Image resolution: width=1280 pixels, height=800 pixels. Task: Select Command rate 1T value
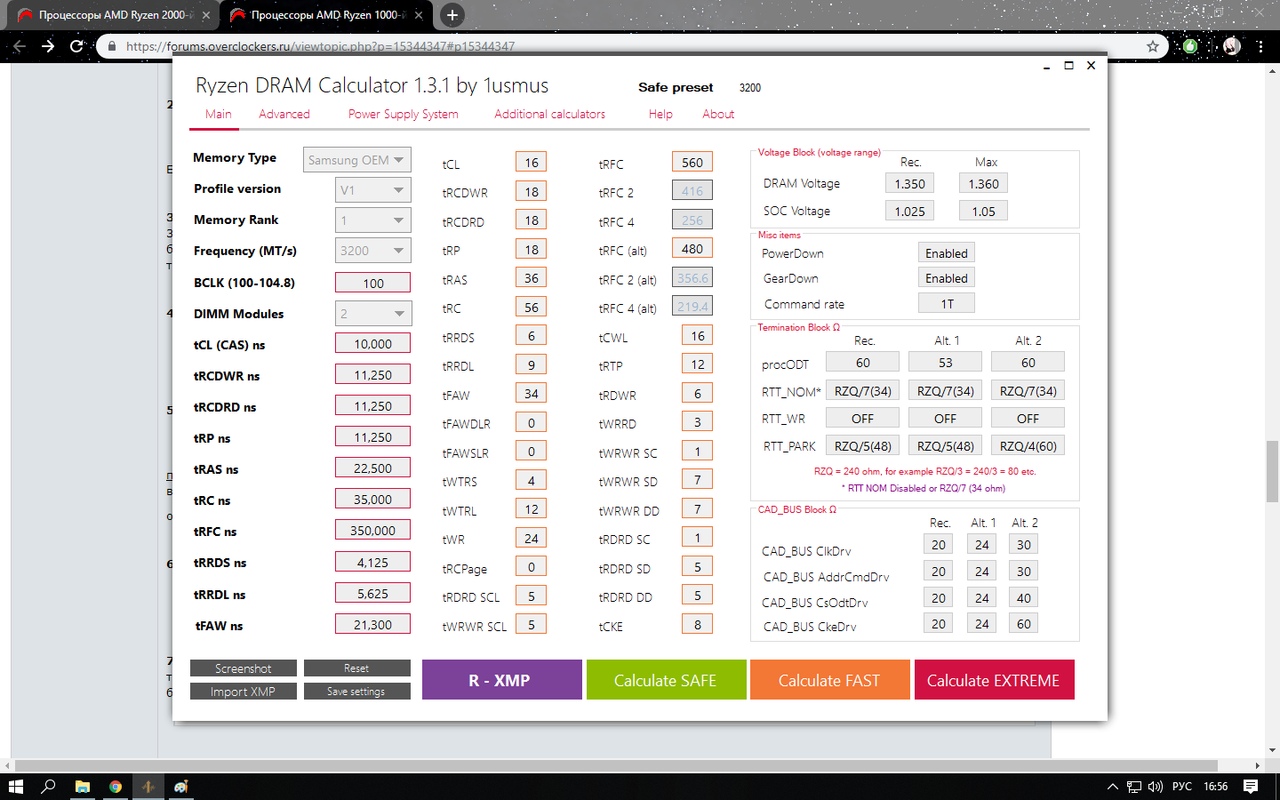tap(946, 303)
